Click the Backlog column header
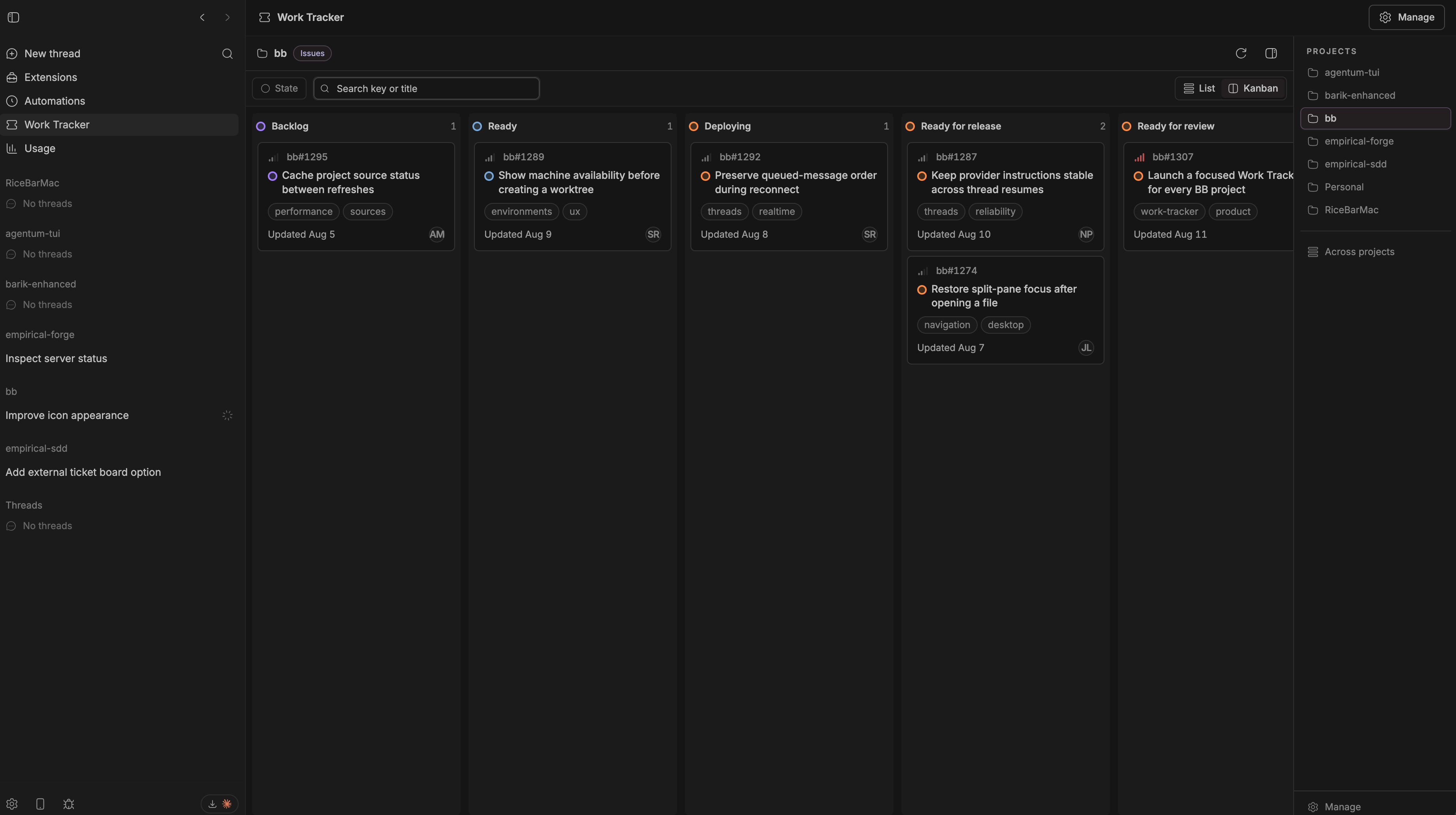 click(x=356, y=126)
